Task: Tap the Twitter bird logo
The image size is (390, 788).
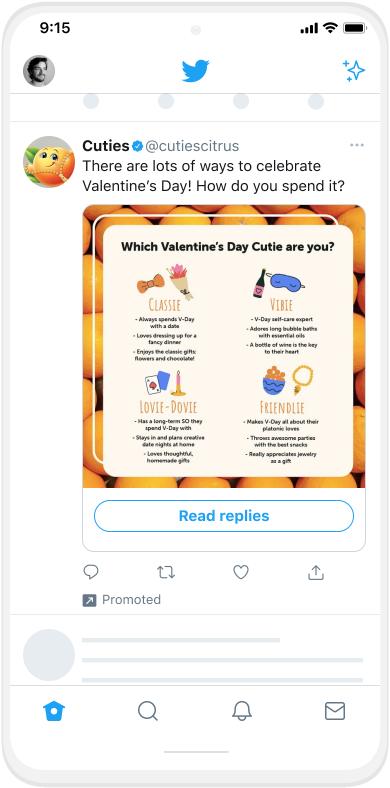Action: point(195,71)
